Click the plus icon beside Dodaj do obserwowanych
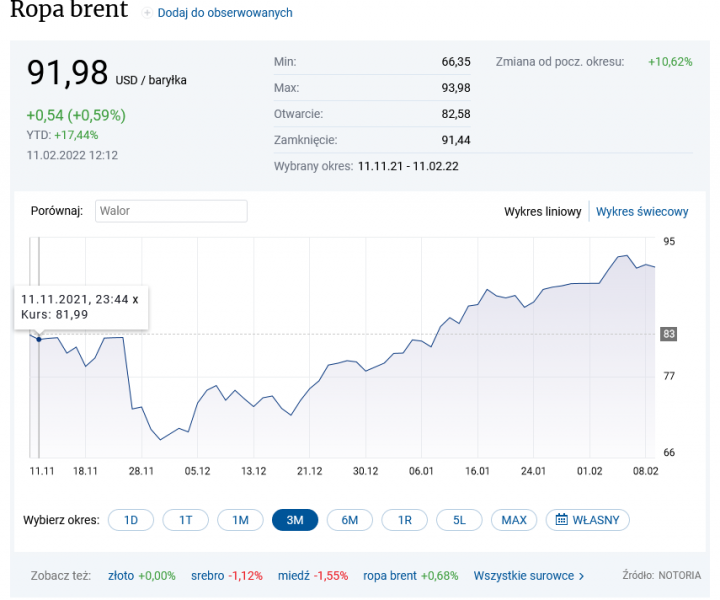720x600 pixels. click(x=148, y=13)
